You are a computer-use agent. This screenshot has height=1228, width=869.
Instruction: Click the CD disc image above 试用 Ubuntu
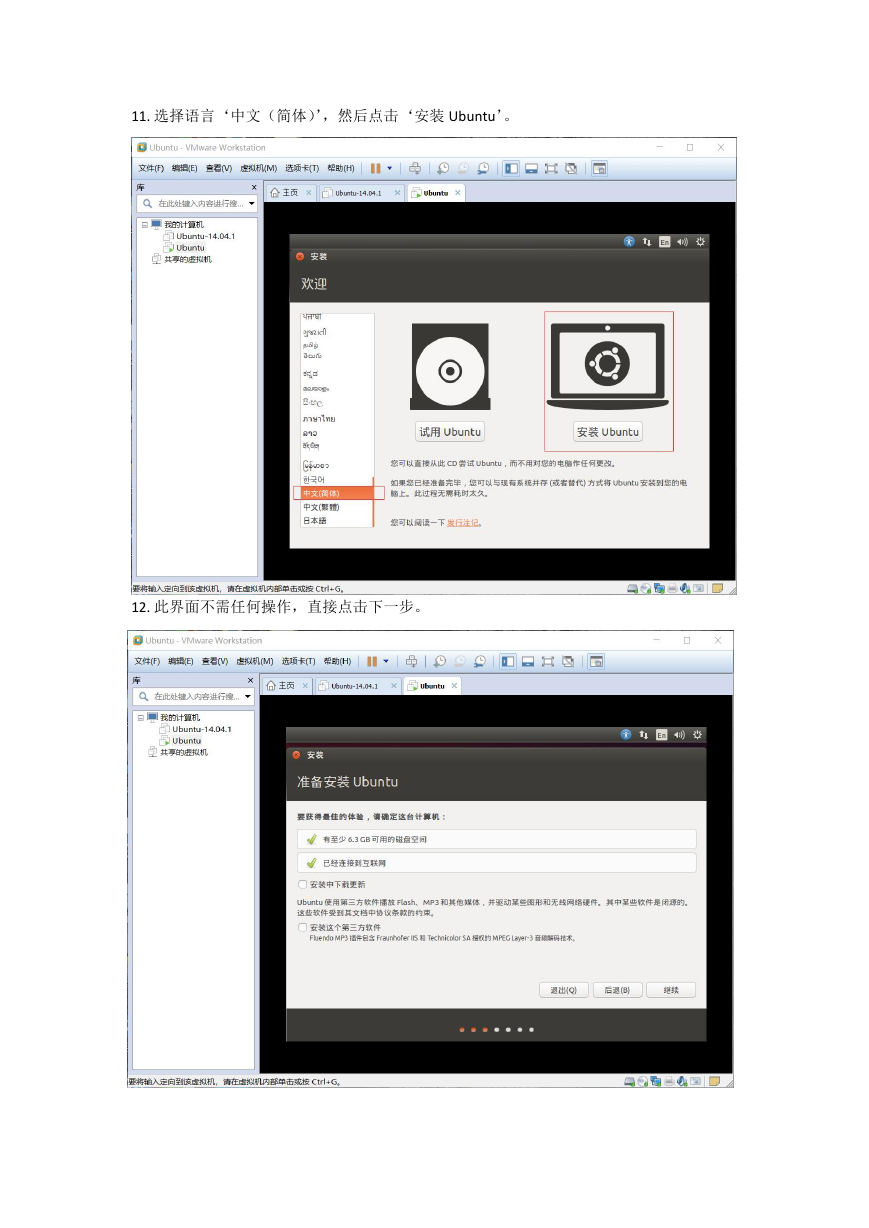[x=450, y=366]
